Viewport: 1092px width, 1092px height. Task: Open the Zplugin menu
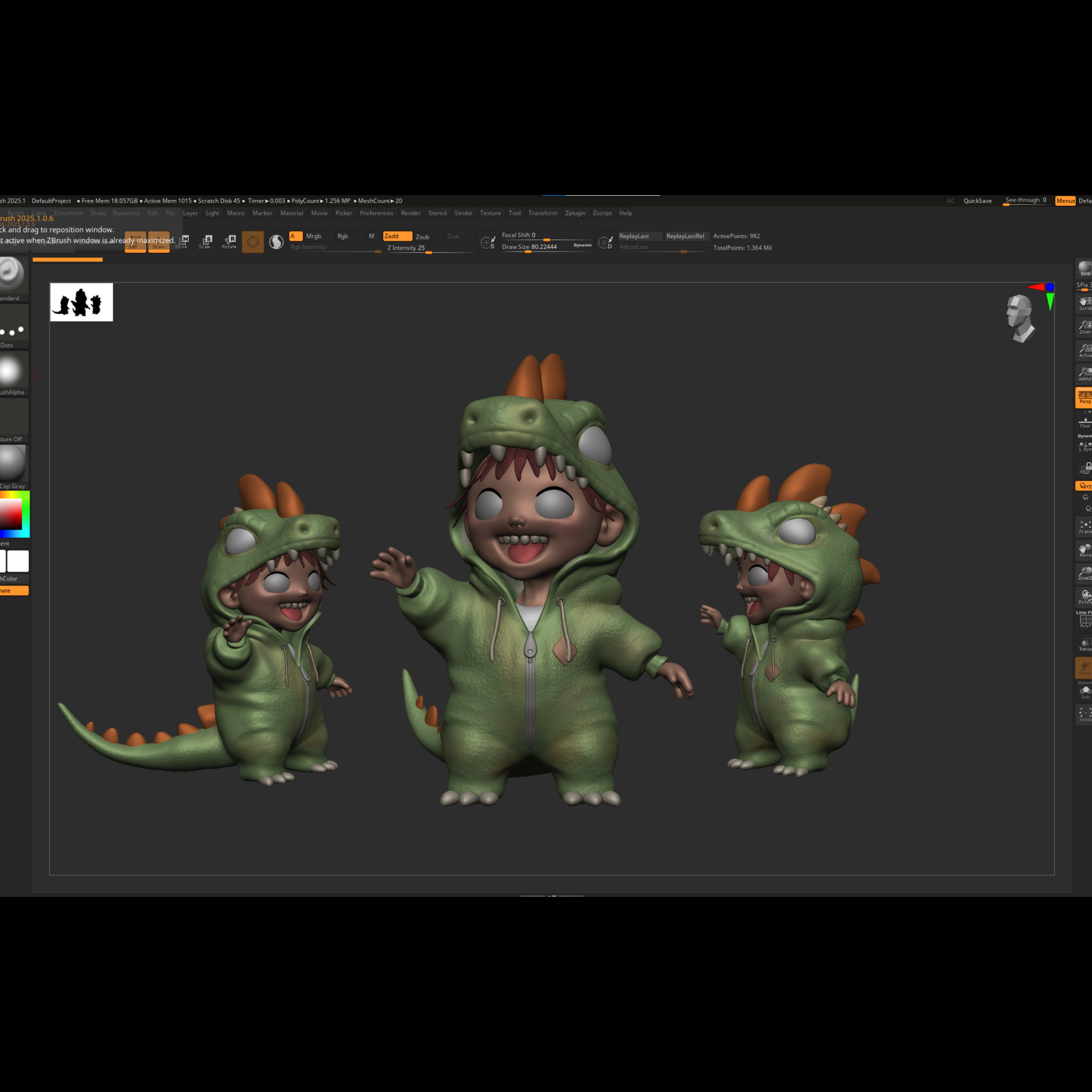pyautogui.click(x=575, y=213)
